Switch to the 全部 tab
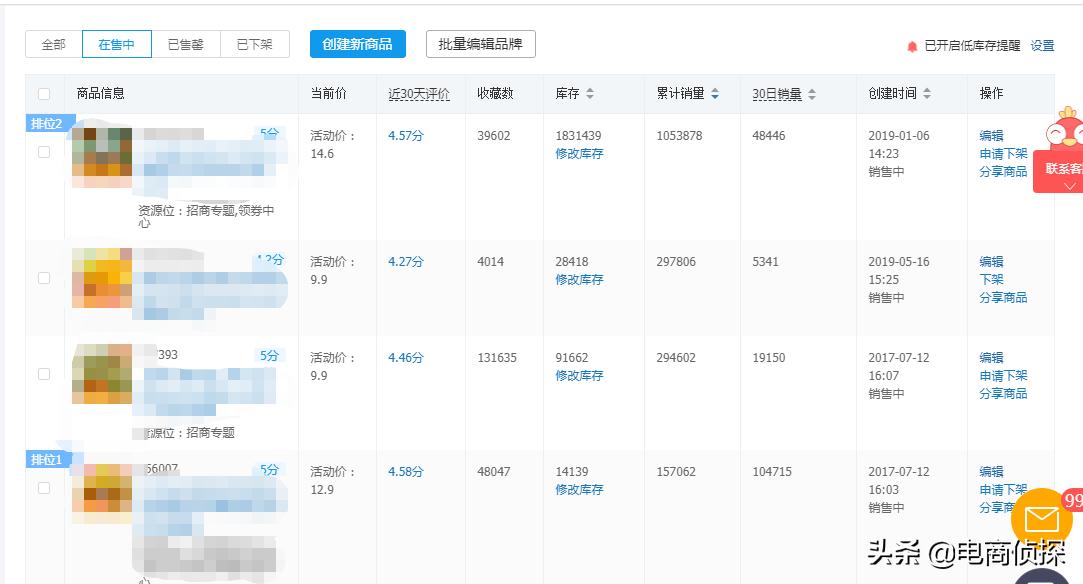 [x=54, y=44]
